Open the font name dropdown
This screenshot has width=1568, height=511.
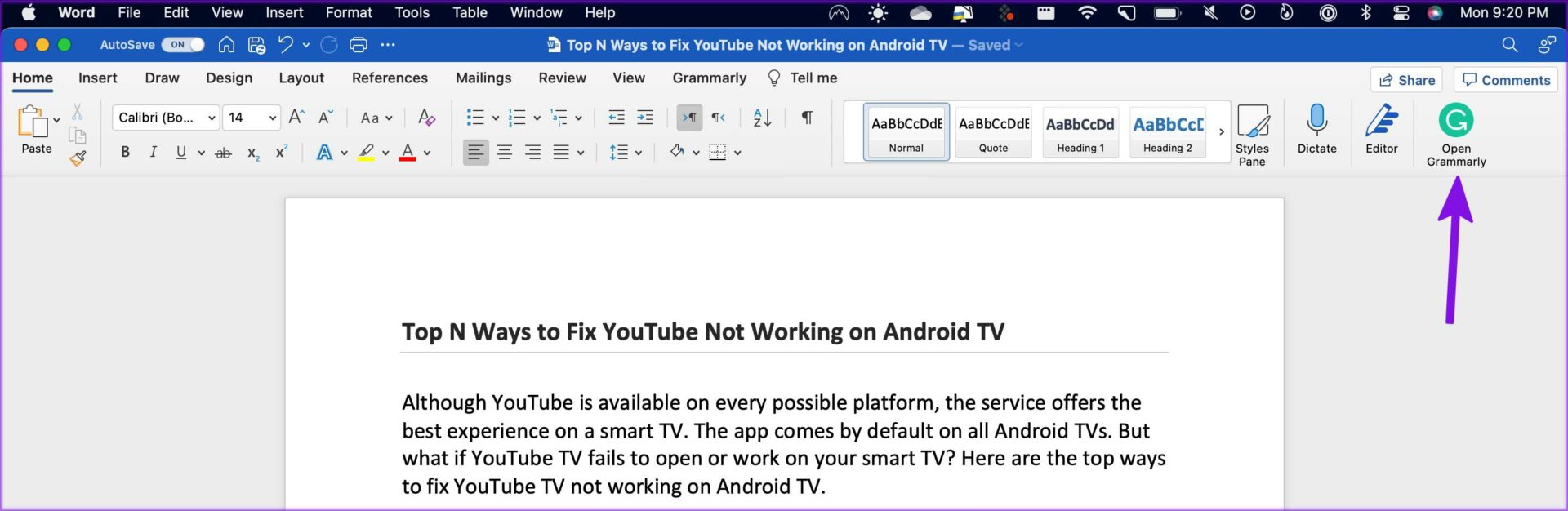[x=212, y=118]
